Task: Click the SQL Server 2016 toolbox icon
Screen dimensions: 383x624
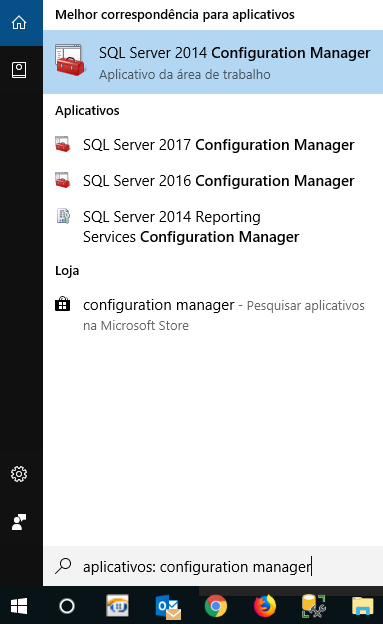Action: [63, 180]
